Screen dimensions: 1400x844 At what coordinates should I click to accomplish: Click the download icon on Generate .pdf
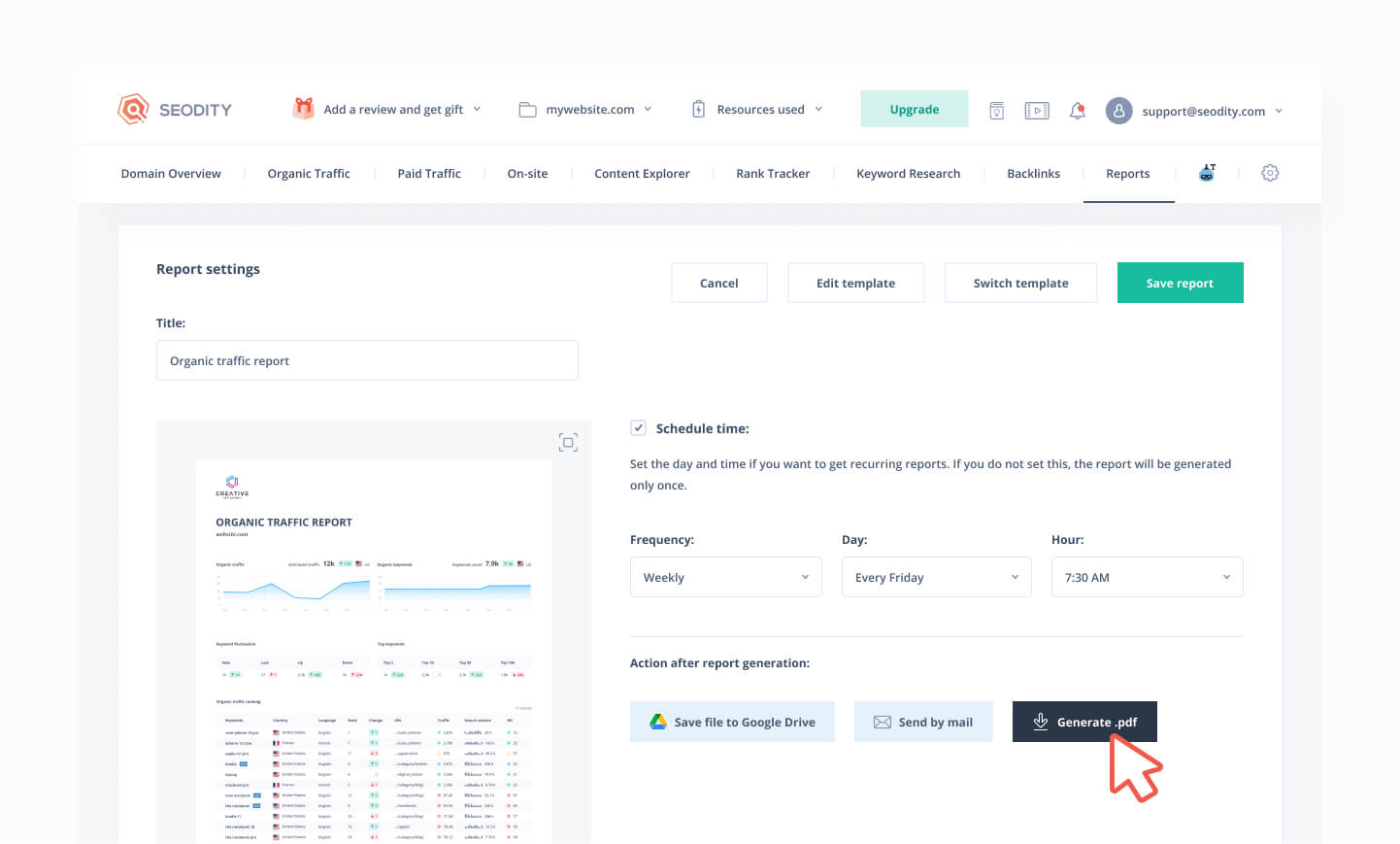pos(1040,722)
